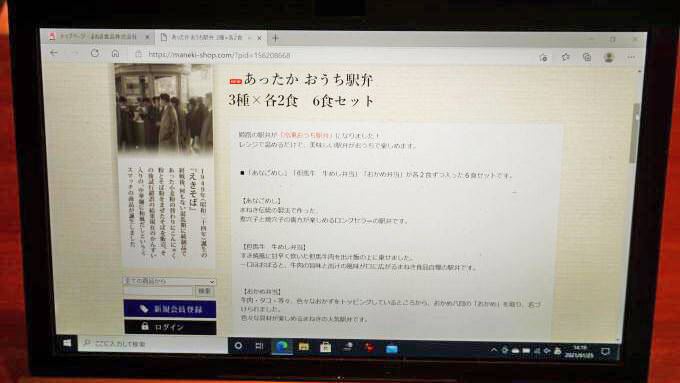Viewport: 680px width, 383px height.
Task: Open the notification center icon
Action: (605, 351)
